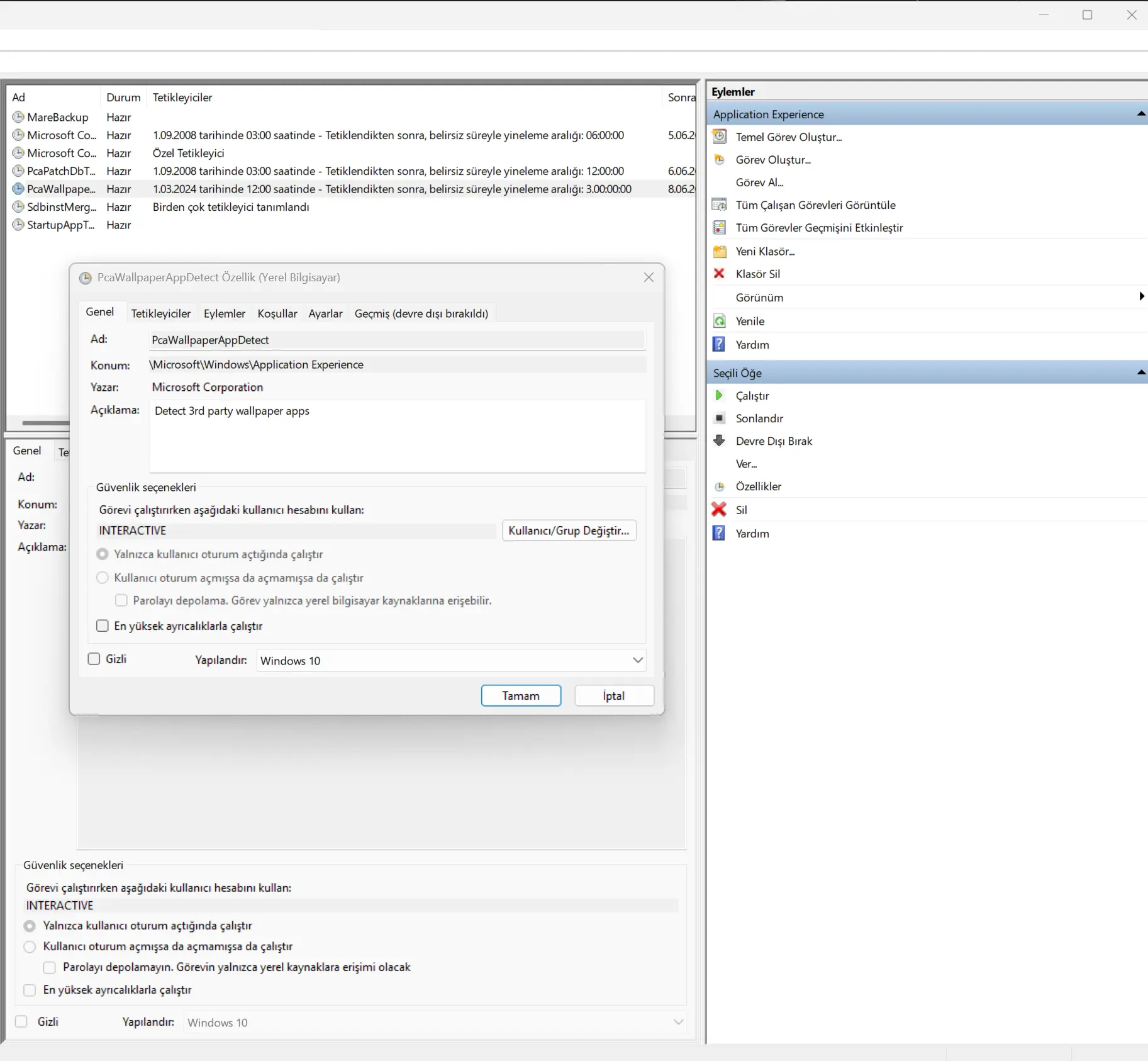Viewport: 1148px width, 1061px height.
Task: Open the Geçmiş (devre dışı bırakıldı) tab
Action: click(x=421, y=313)
